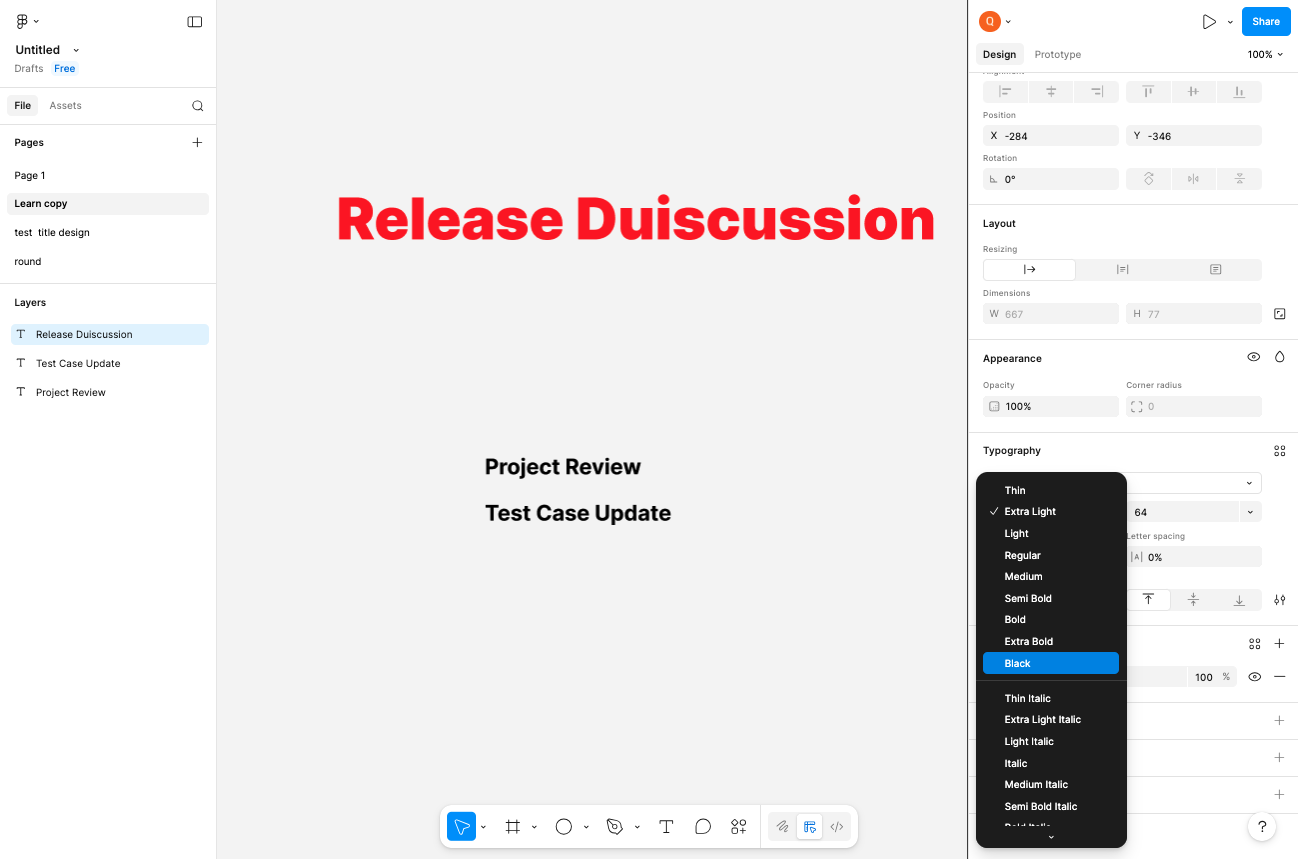Align selection horizontal centers
The width and height of the screenshot is (1298, 859).
(1051, 92)
